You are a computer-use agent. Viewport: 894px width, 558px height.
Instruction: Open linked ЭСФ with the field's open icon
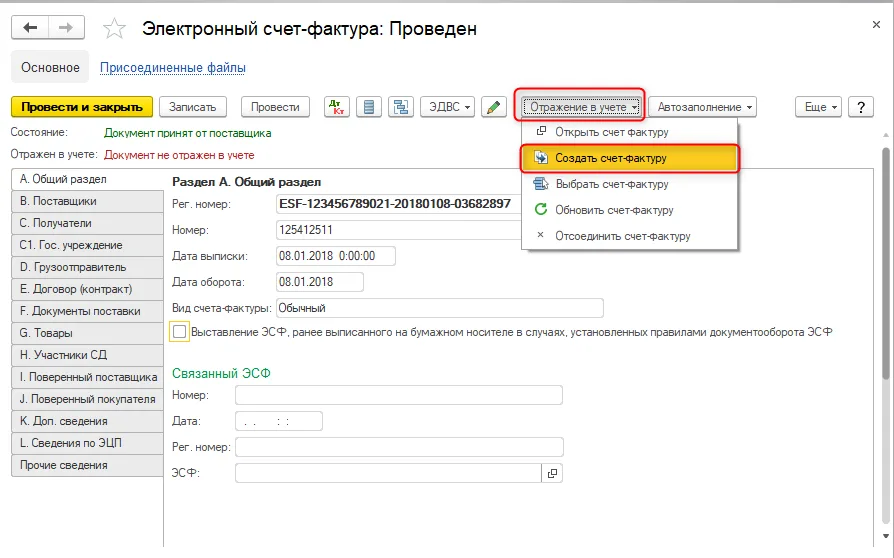click(552, 473)
